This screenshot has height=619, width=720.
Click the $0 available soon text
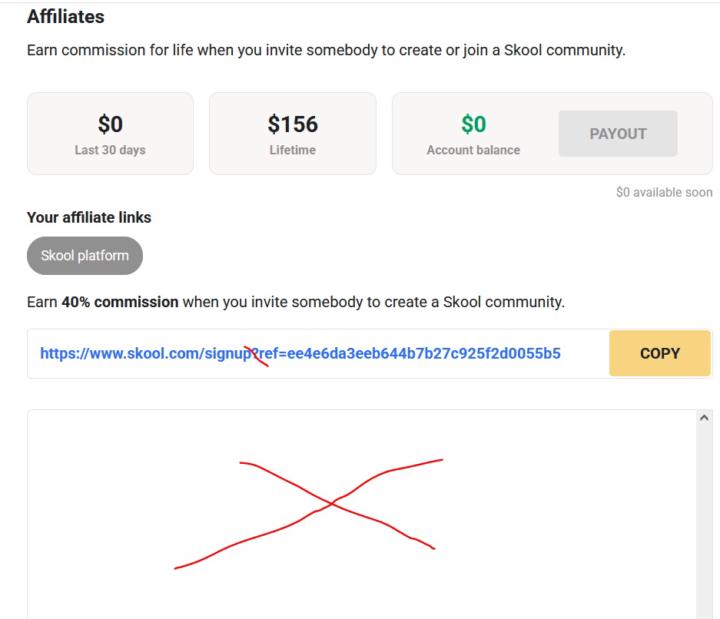664,192
